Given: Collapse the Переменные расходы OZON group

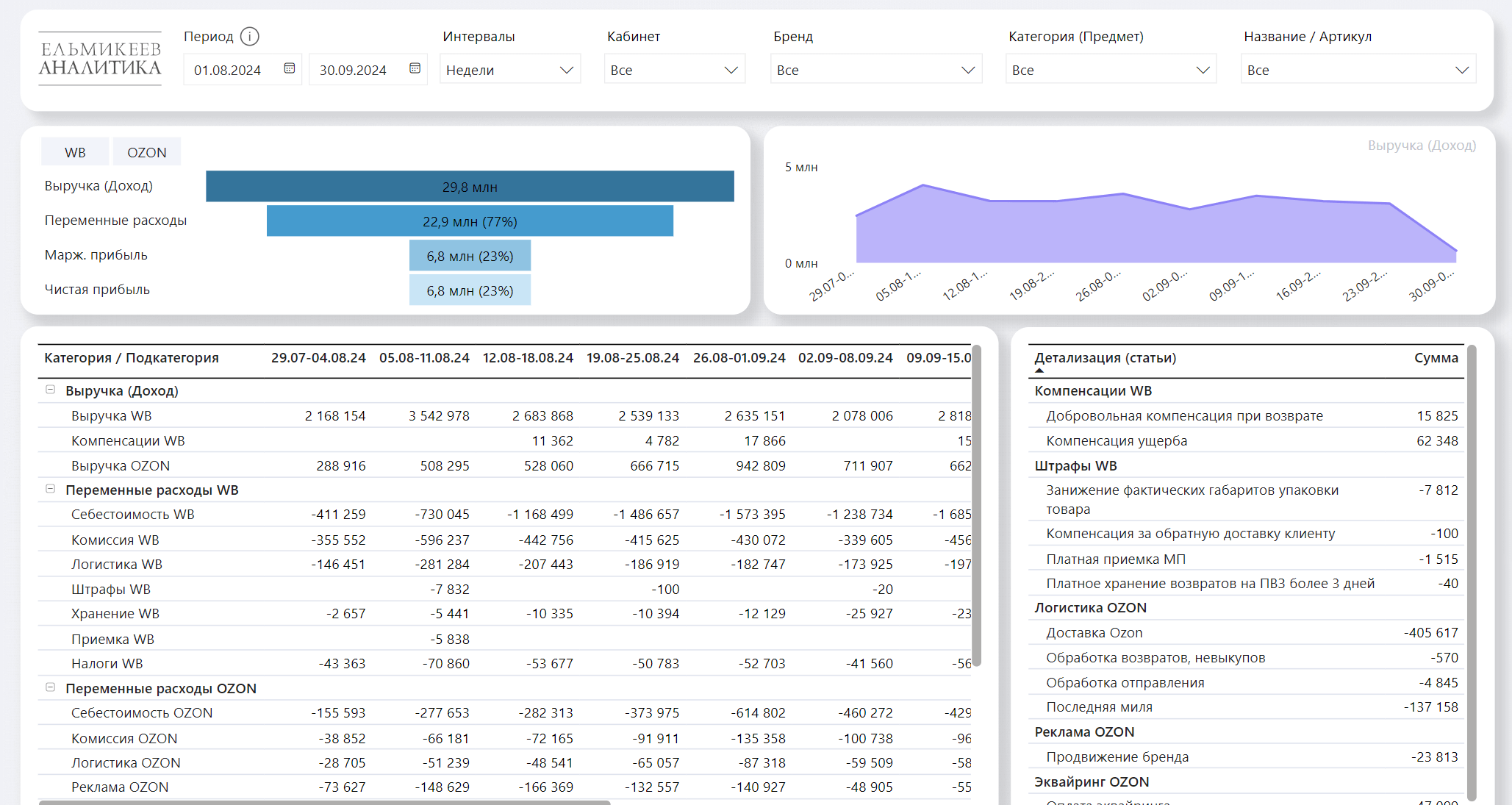Looking at the screenshot, I should (x=51, y=687).
